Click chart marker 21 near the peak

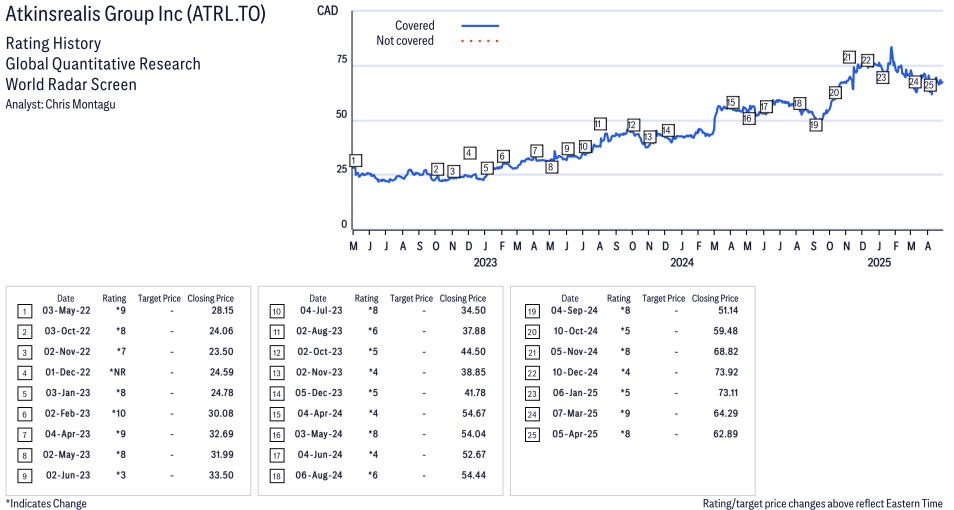pyautogui.click(x=849, y=57)
